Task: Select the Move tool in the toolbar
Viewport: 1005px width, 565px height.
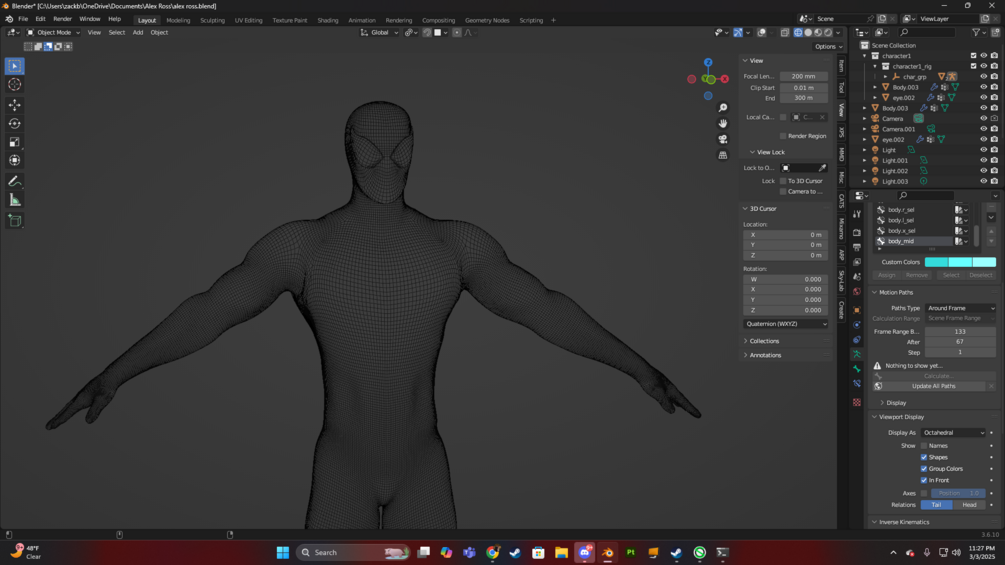Action: click(14, 105)
